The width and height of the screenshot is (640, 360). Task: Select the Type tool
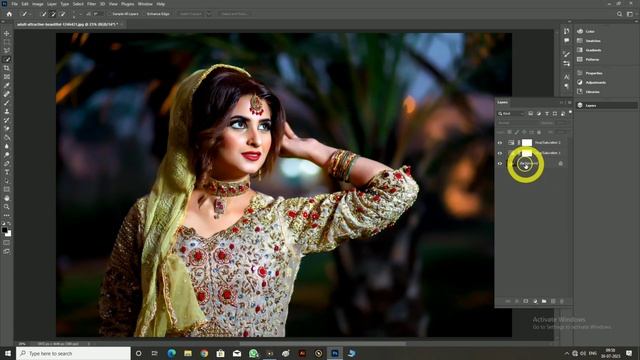point(7,172)
